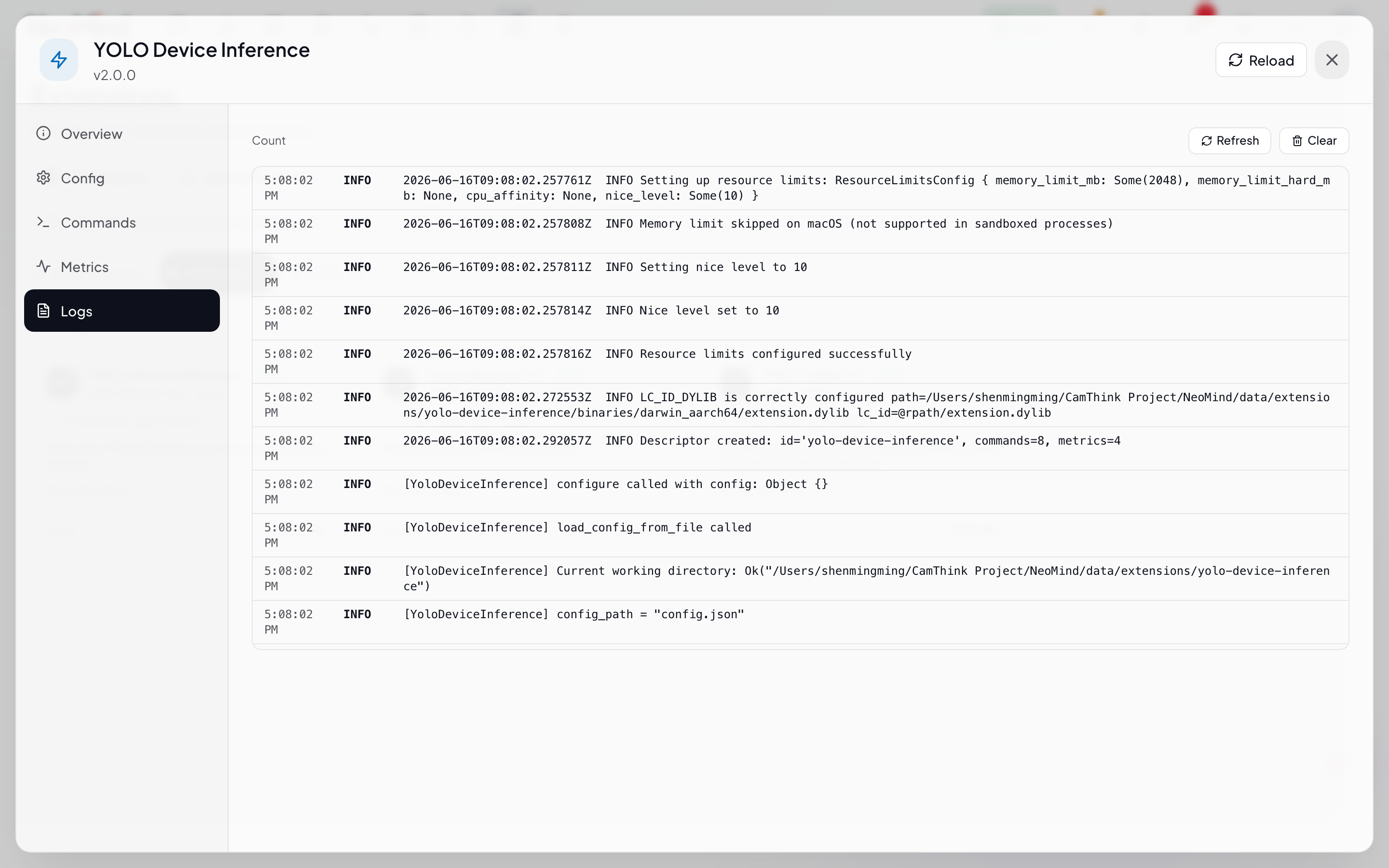The image size is (1389, 868).
Task: Clear all log entries
Action: pyautogui.click(x=1314, y=141)
